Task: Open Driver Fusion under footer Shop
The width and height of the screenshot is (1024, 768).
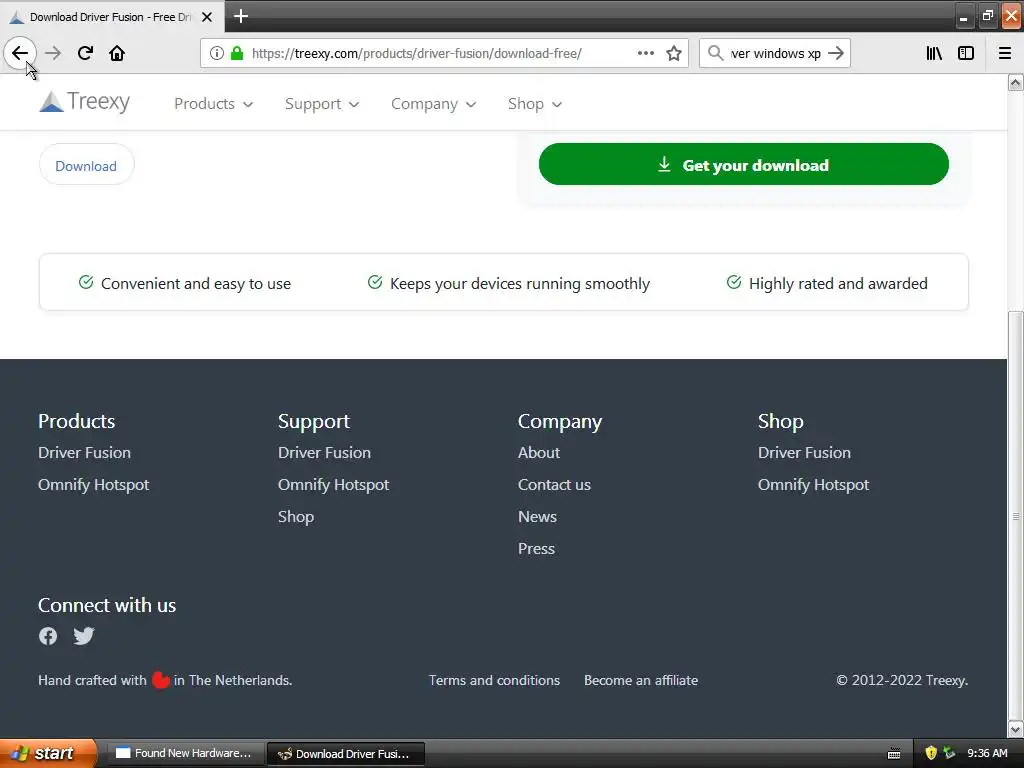Action: [804, 453]
